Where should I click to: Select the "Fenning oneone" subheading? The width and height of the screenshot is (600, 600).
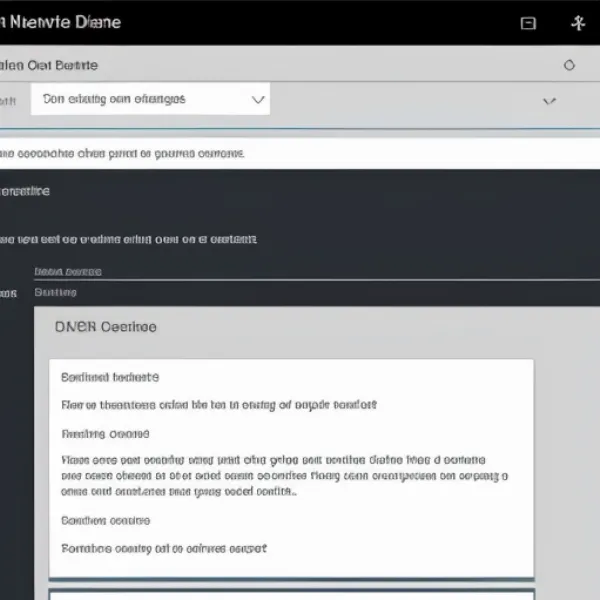(x=105, y=434)
